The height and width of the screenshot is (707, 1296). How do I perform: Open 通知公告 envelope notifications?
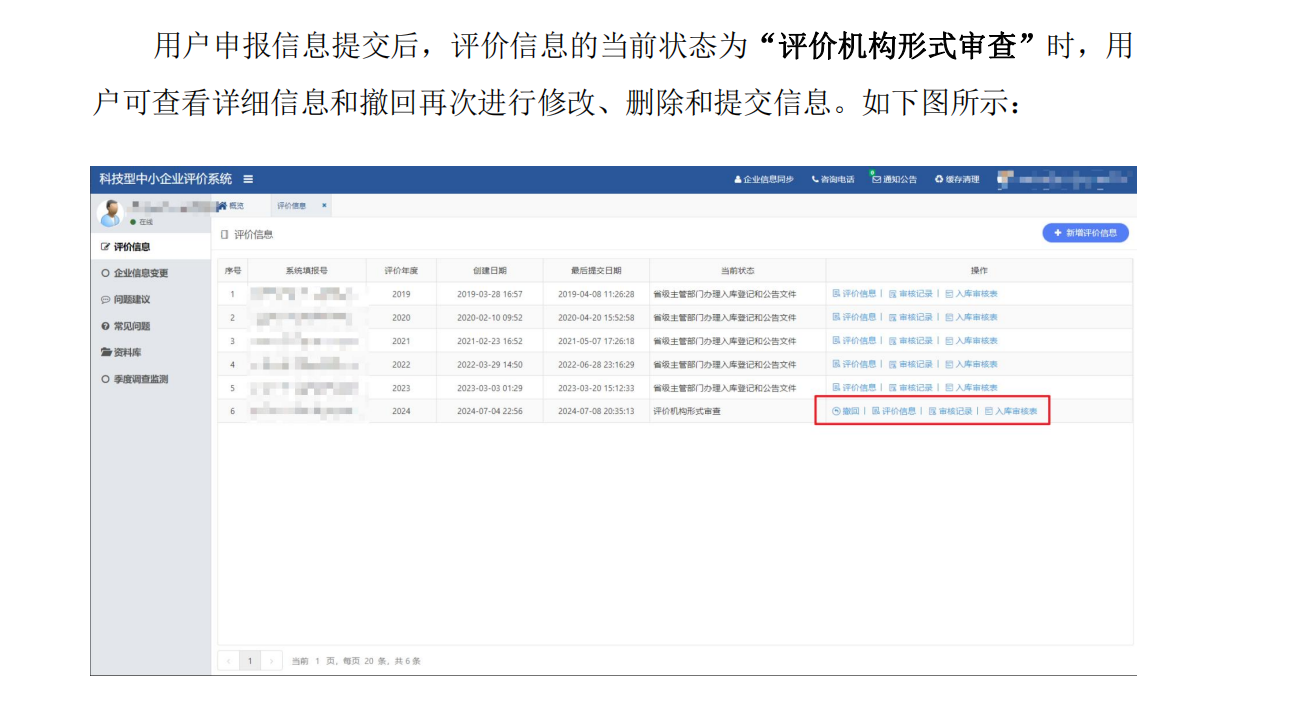point(894,180)
